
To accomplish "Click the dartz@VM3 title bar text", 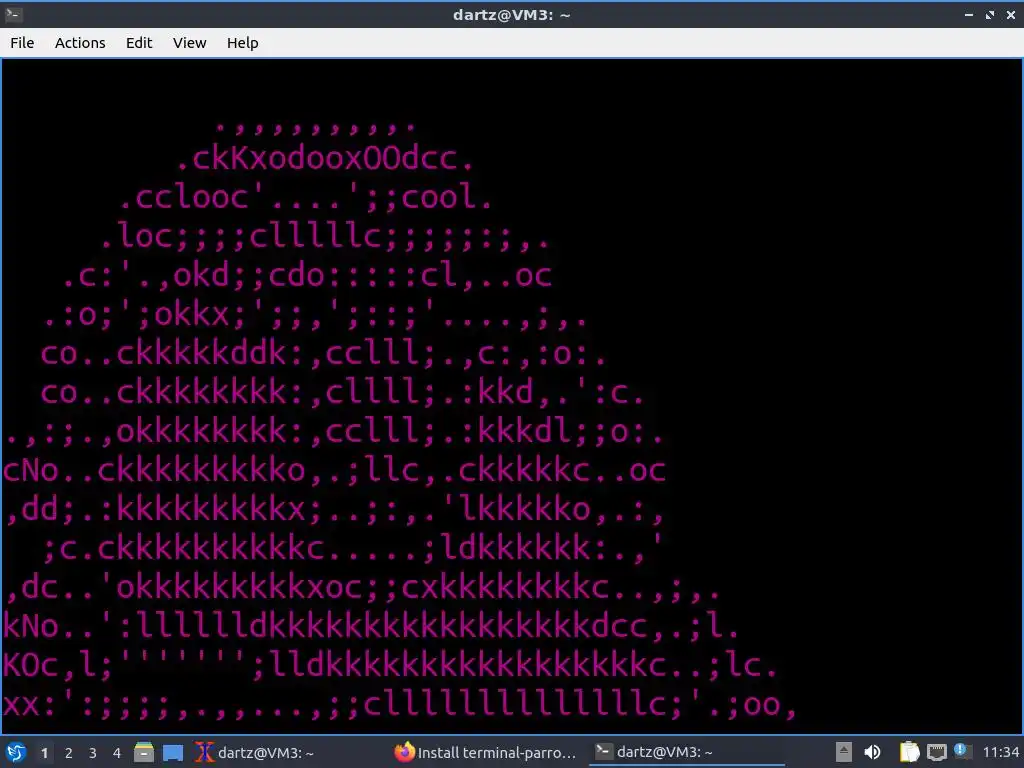I will 511,14.
